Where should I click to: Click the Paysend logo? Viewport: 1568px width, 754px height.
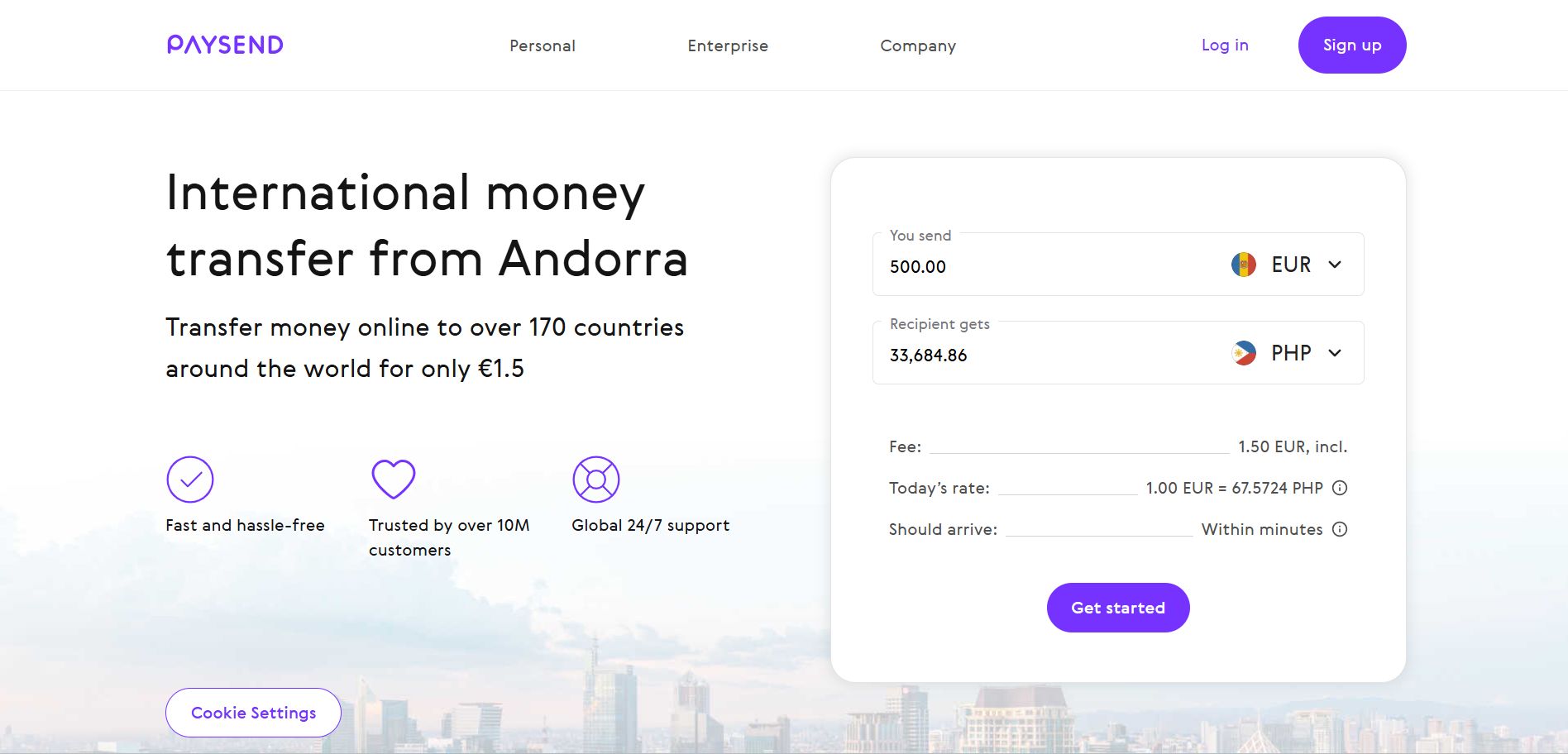click(x=225, y=45)
